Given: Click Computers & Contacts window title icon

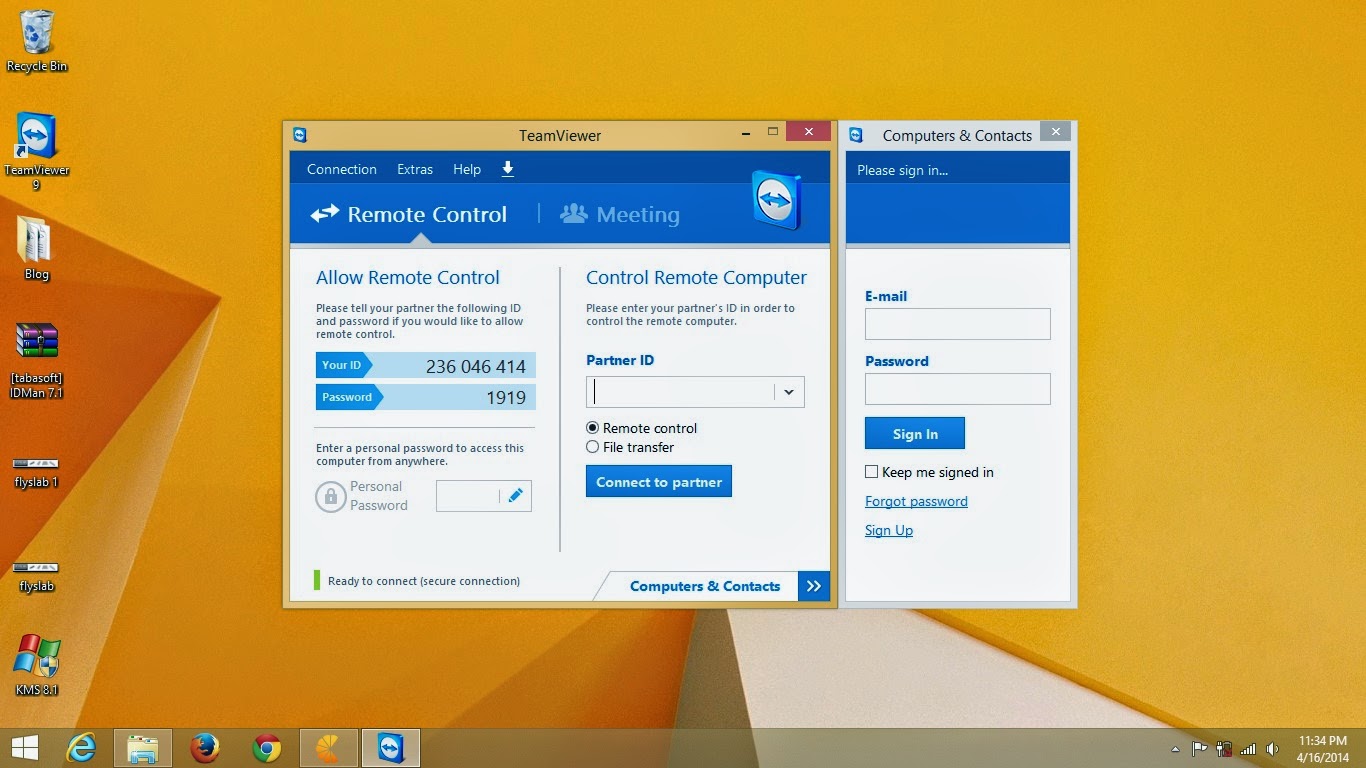Looking at the screenshot, I should pyautogui.click(x=856, y=135).
